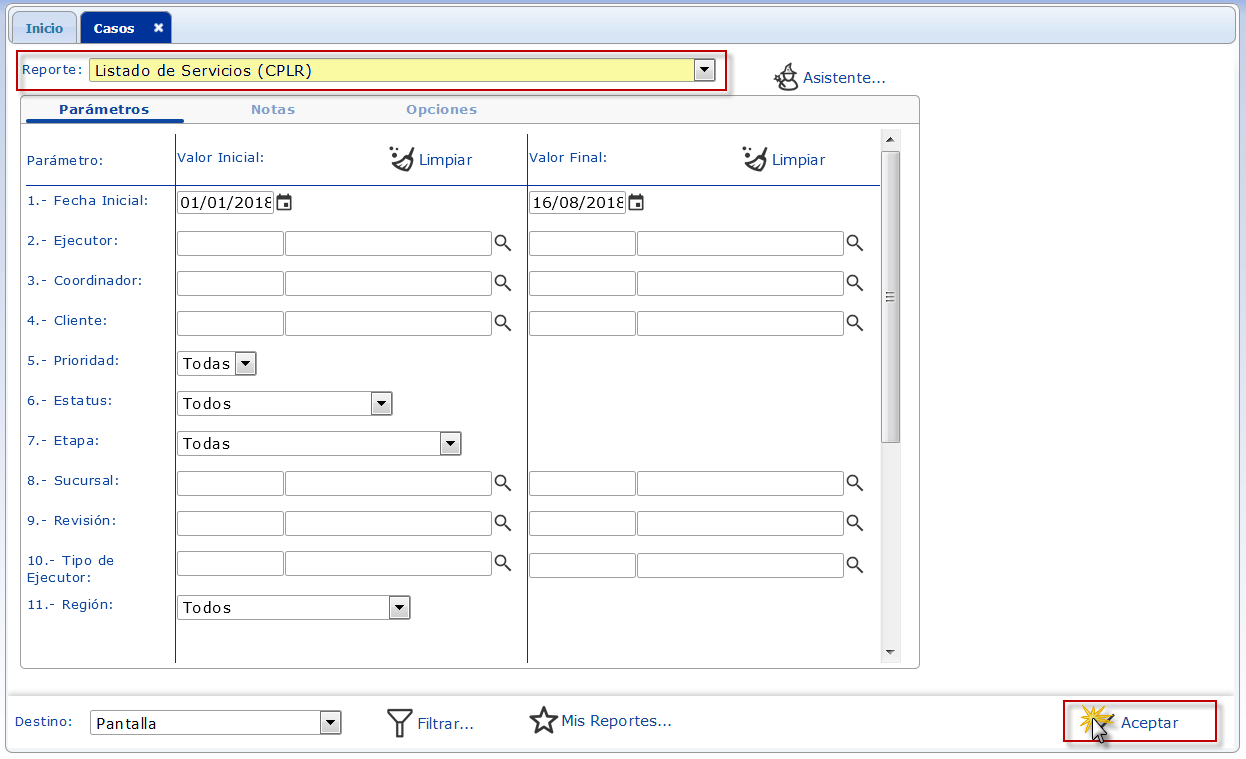The image size is (1246, 759).
Task: Expand the Reporte dropdown list
Action: 704,70
